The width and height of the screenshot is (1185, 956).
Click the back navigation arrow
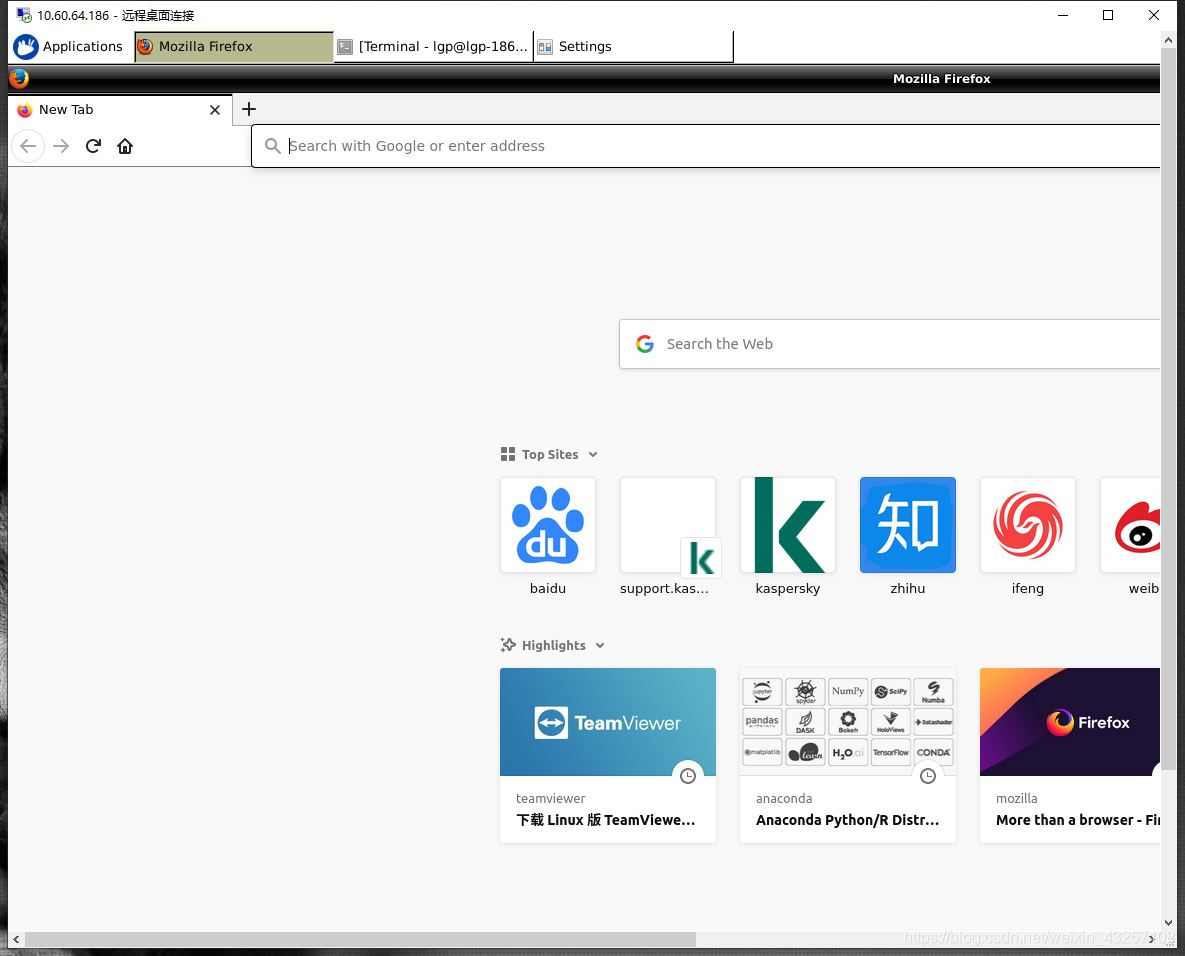coord(28,146)
